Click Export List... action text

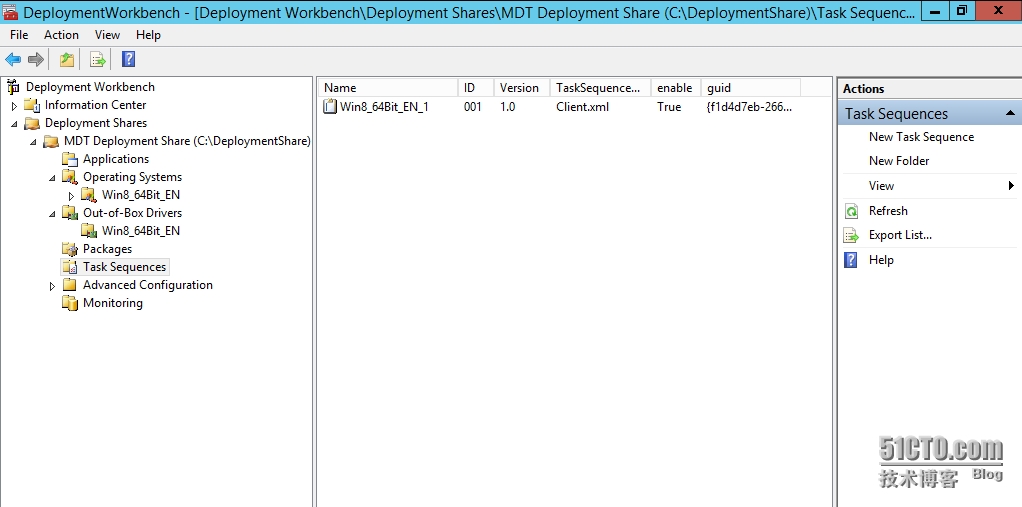click(900, 235)
